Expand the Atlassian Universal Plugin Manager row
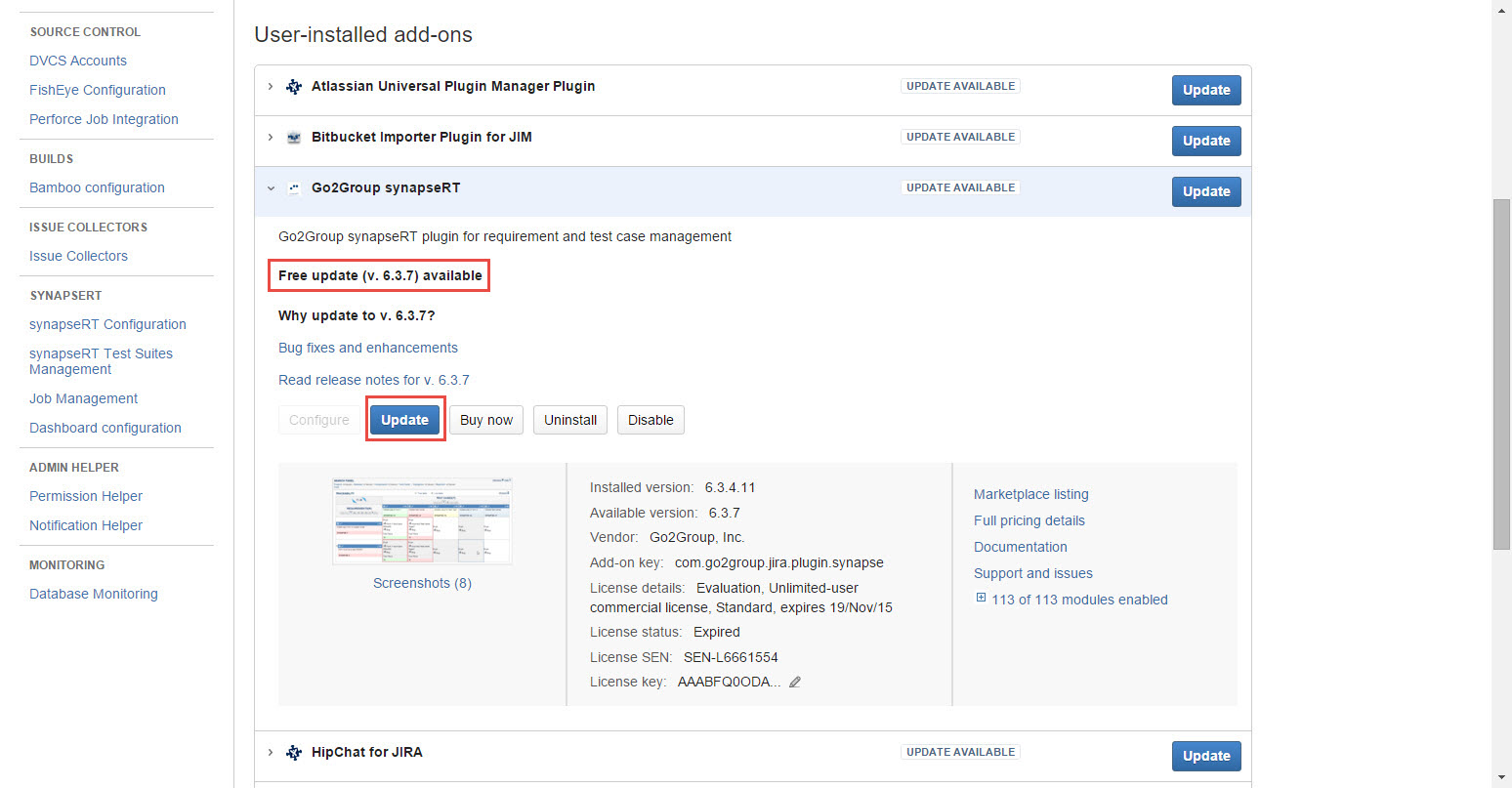The width and height of the screenshot is (1512, 788). tap(271, 87)
